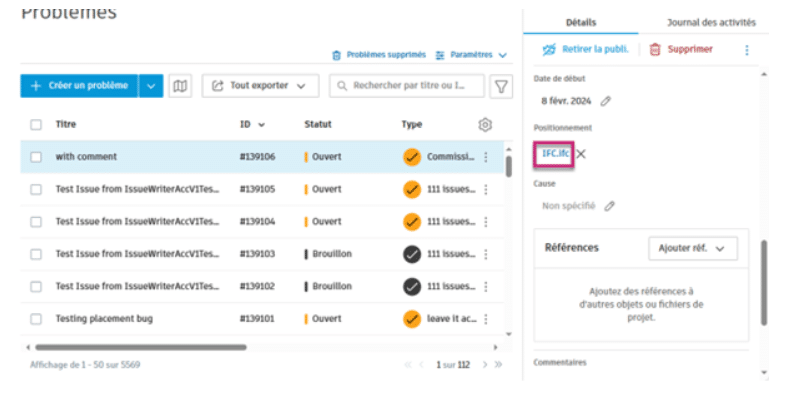This screenshot has height=397, width=793.
Task: Go to next page arrow
Action: point(484,365)
